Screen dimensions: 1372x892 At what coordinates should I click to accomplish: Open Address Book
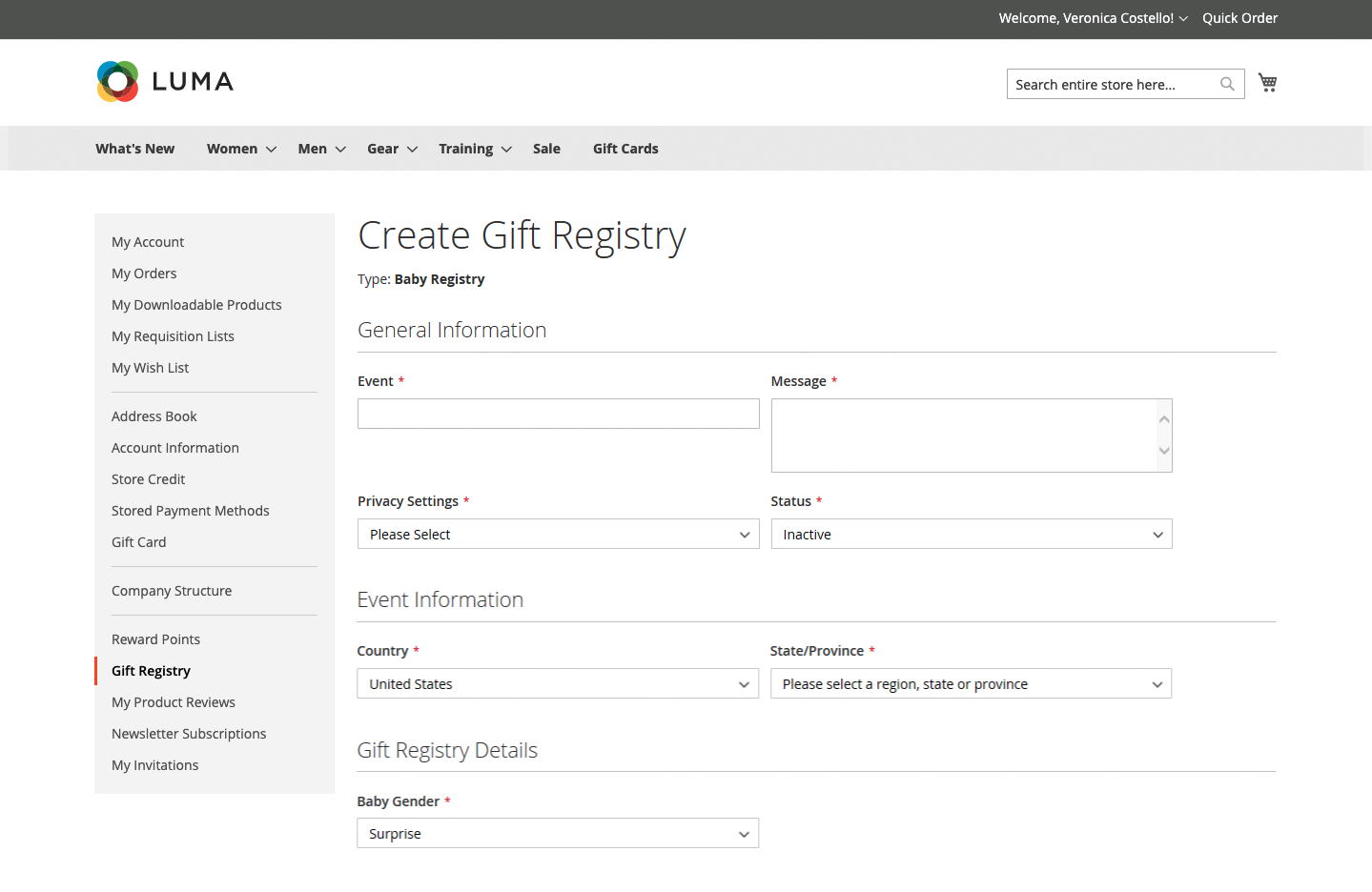(x=154, y=416)
